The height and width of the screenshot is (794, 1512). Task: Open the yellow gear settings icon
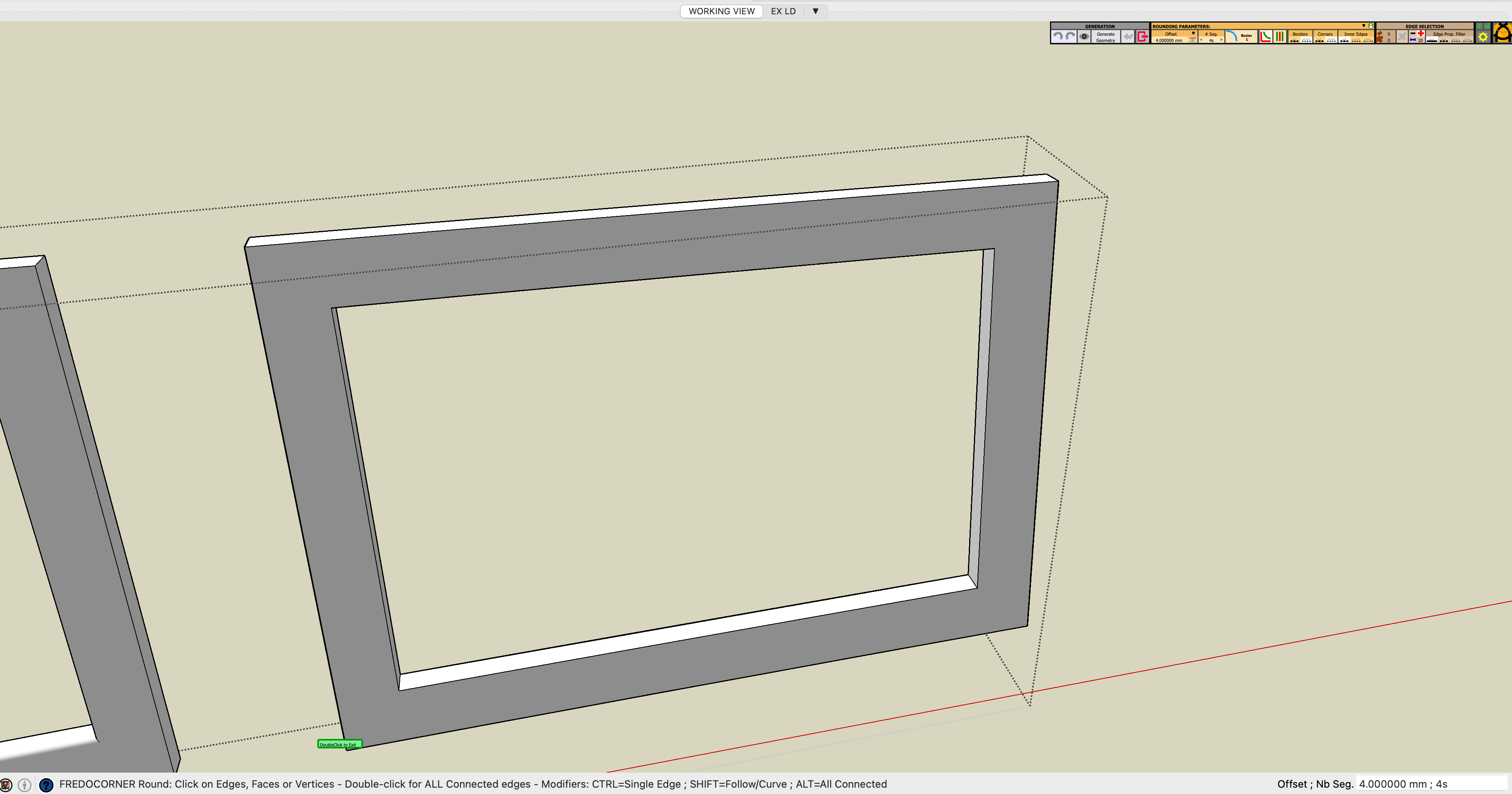[x=1483, y=37]
